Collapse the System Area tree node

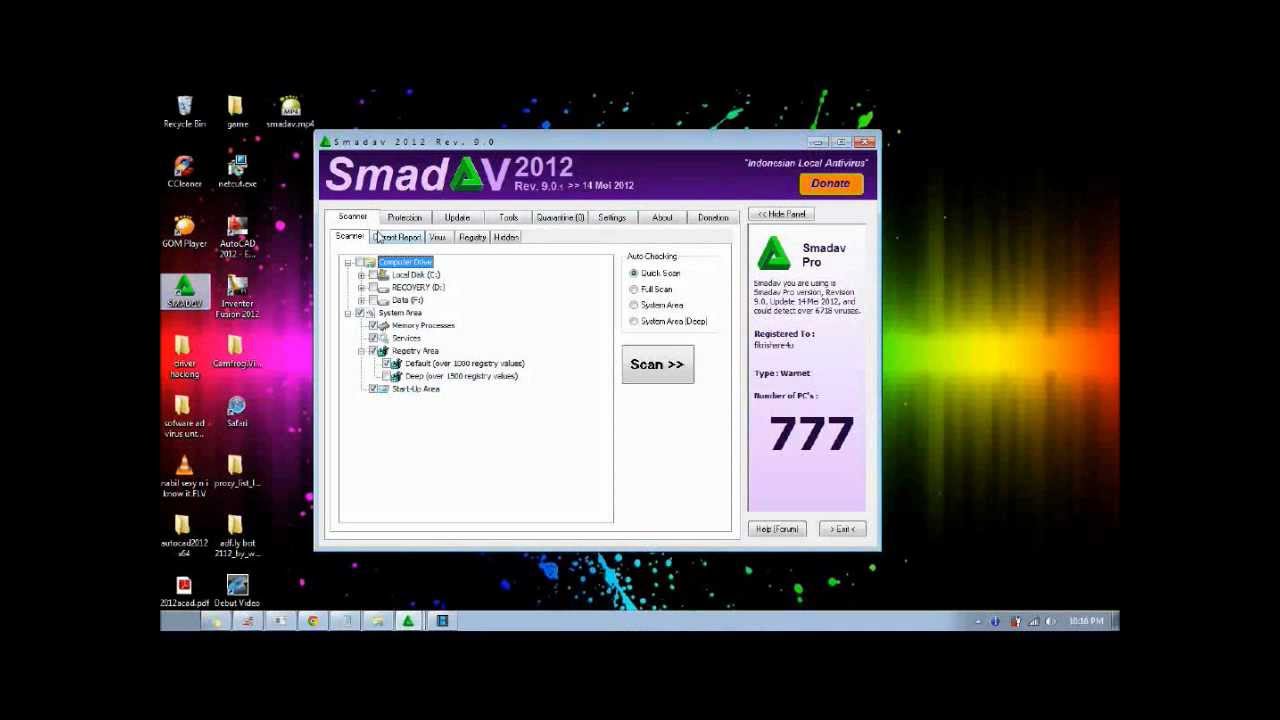point(348,313)
